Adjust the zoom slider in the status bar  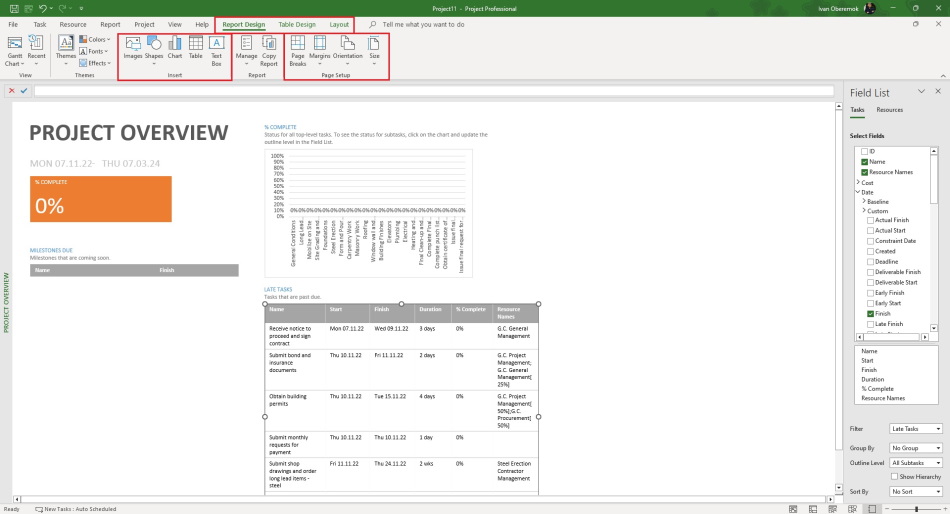point(916,509)
